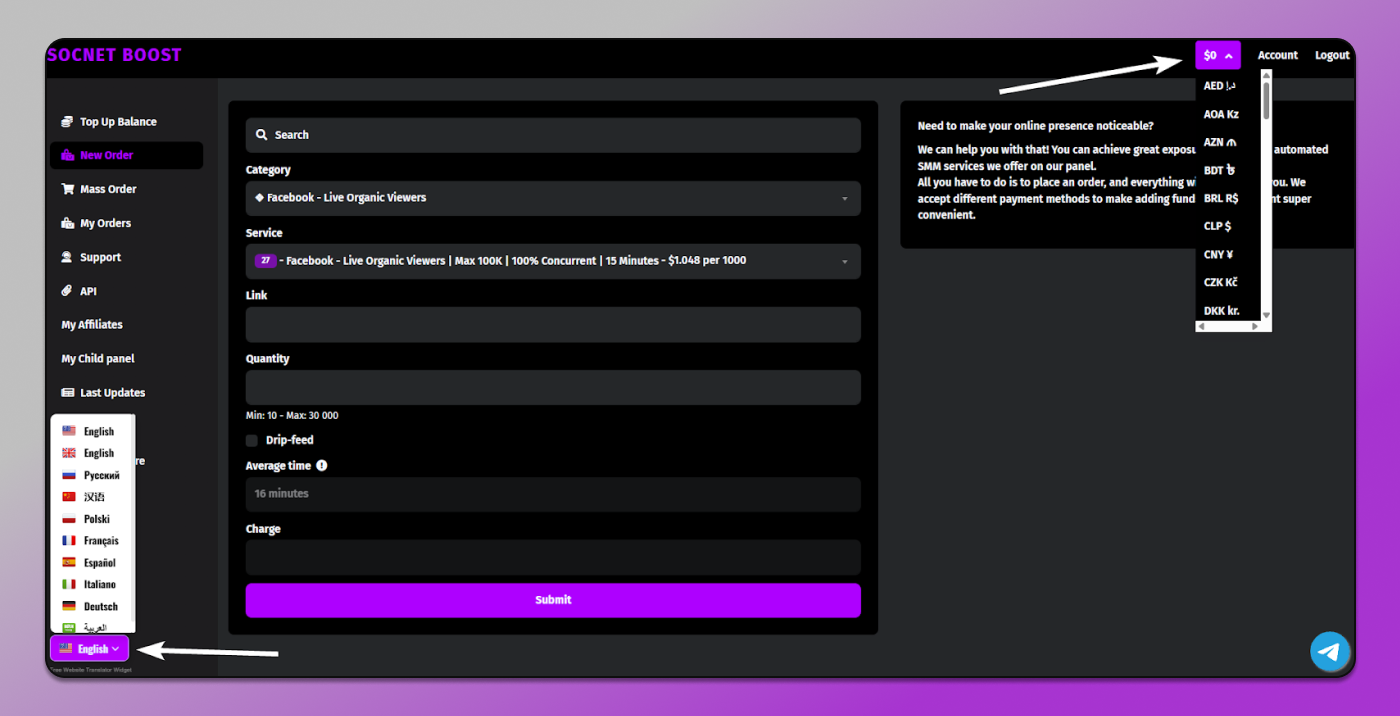
Task: Click into the Quantity field
Action: (553, 388)
